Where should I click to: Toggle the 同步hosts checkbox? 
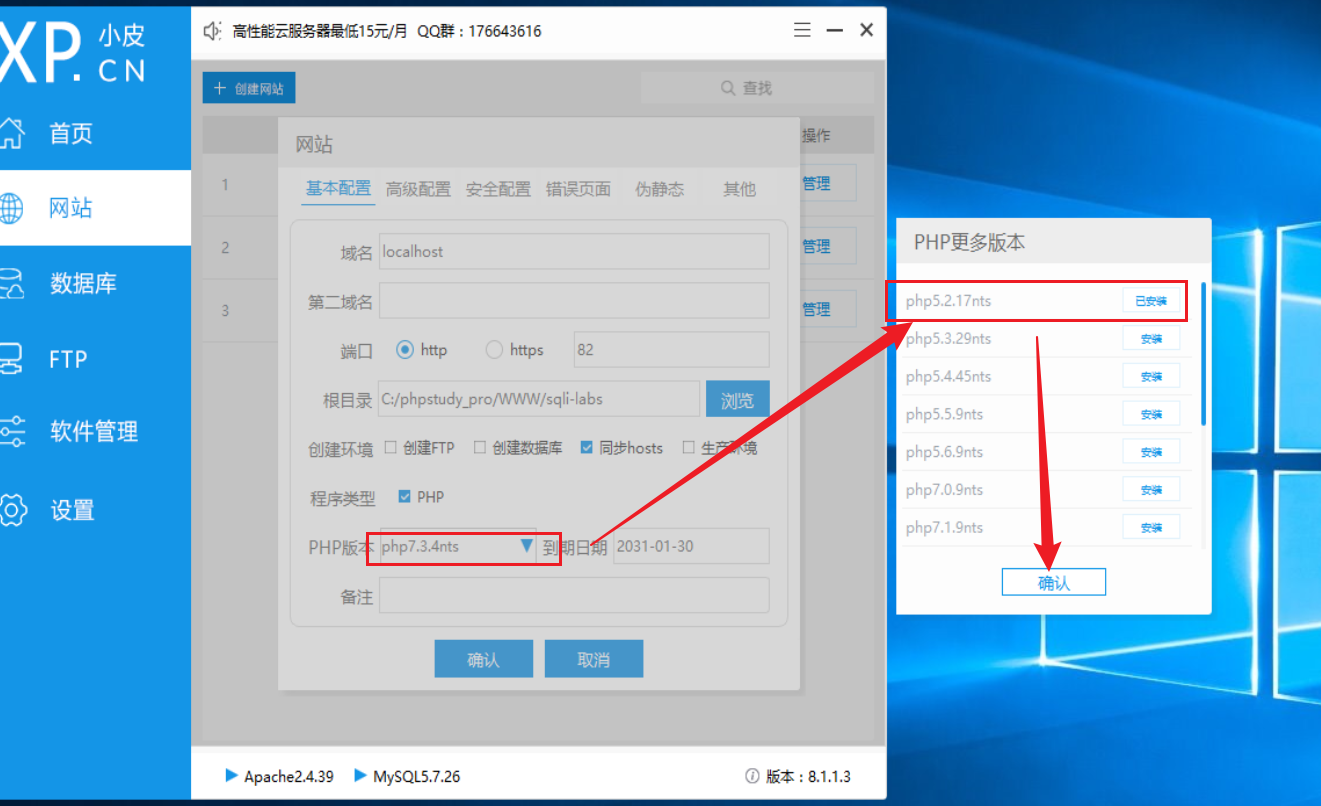pos(587,448)
